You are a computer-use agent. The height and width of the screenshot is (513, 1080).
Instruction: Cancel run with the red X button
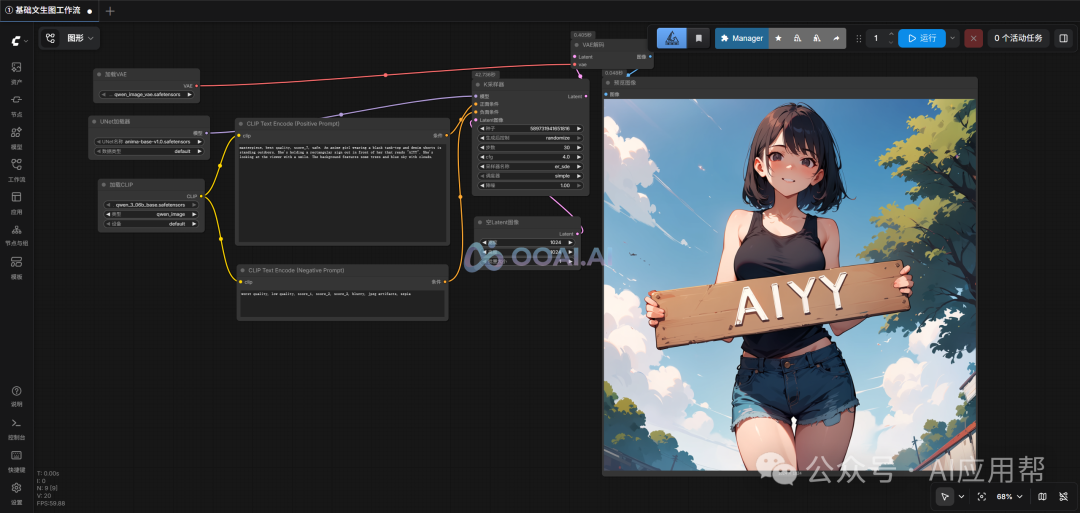pyautogui.click(x=973, y=39)
